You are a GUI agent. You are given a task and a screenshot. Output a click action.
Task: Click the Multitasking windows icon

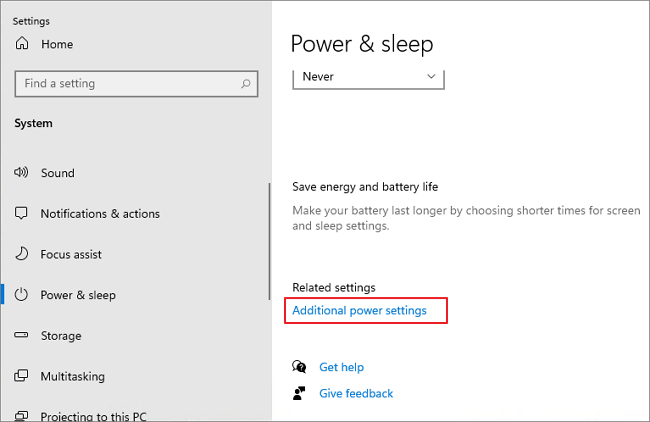[x=22, y=376]
